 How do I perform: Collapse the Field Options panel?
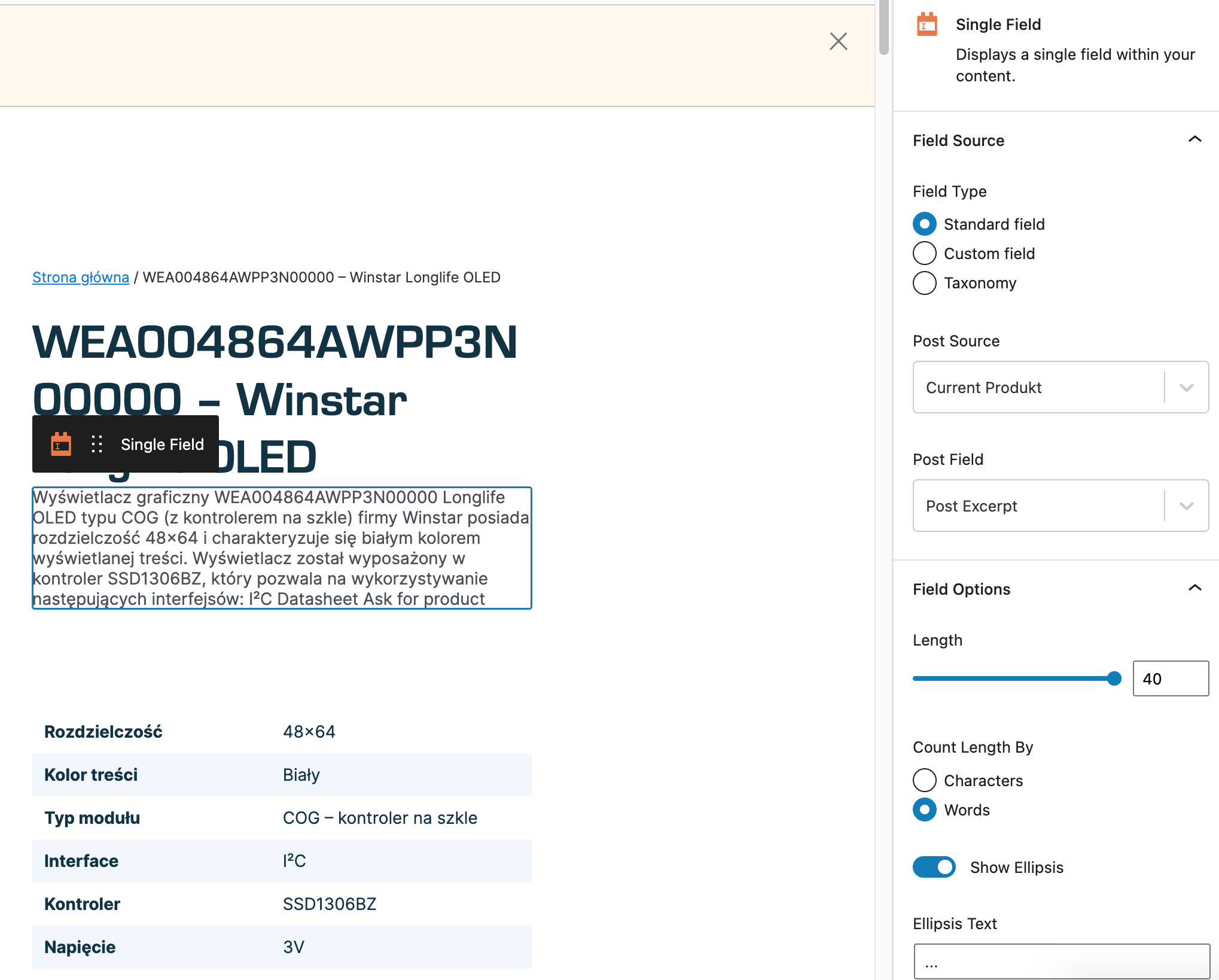click(1194, 589)
